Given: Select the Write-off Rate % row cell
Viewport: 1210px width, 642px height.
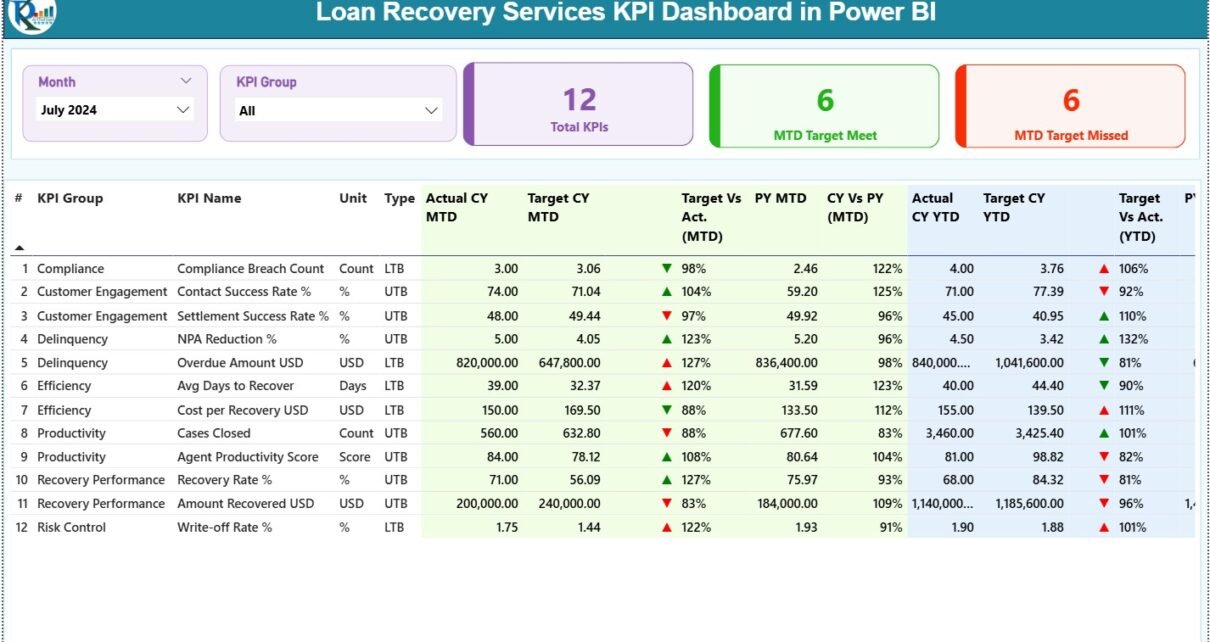Looking at the screenshot, I should tap(225, 528).
